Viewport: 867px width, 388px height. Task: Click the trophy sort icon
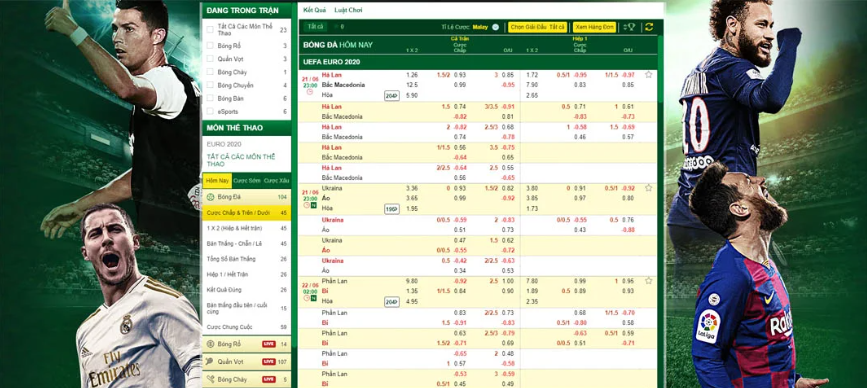[630, 27]
